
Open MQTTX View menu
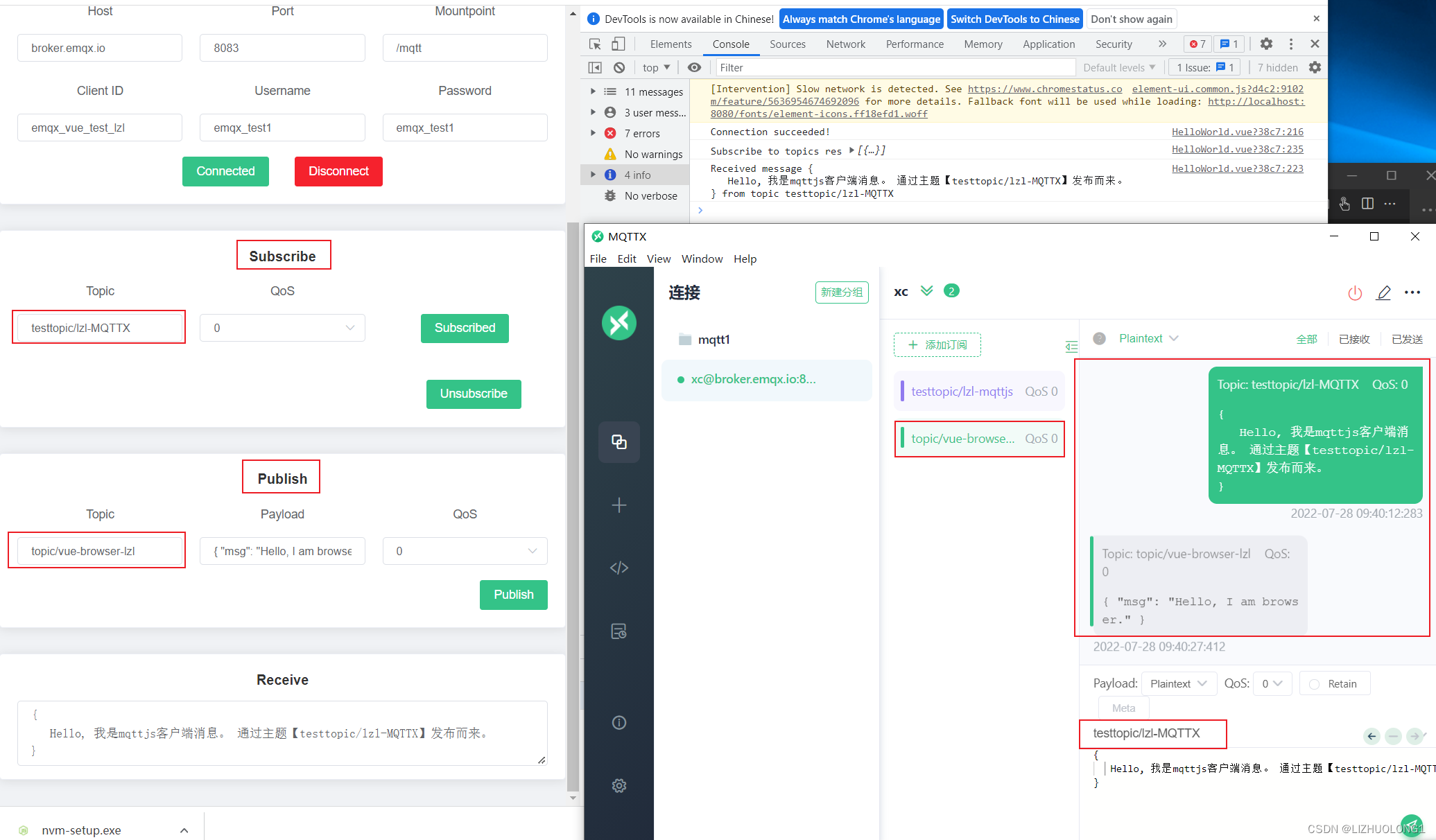coord(659,259)
